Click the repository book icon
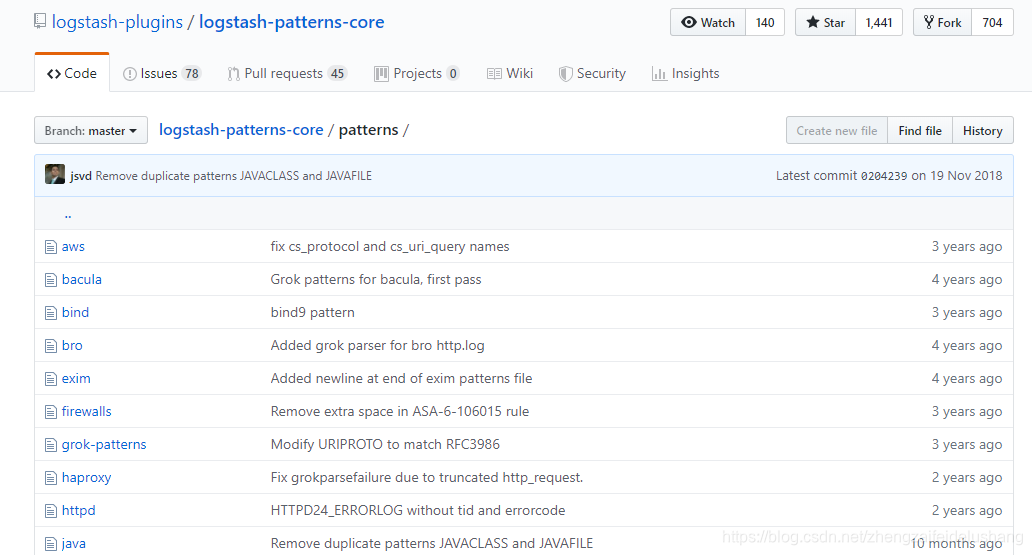1032x555 pixels. click(40, 22)
